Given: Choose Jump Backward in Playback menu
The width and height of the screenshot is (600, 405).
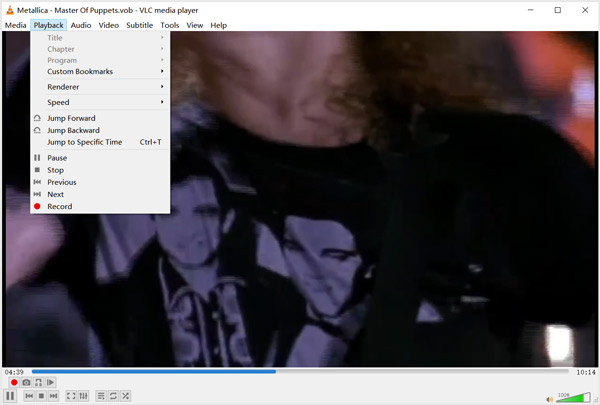Looking at the screenshot, I should click(x=100, y=130).
